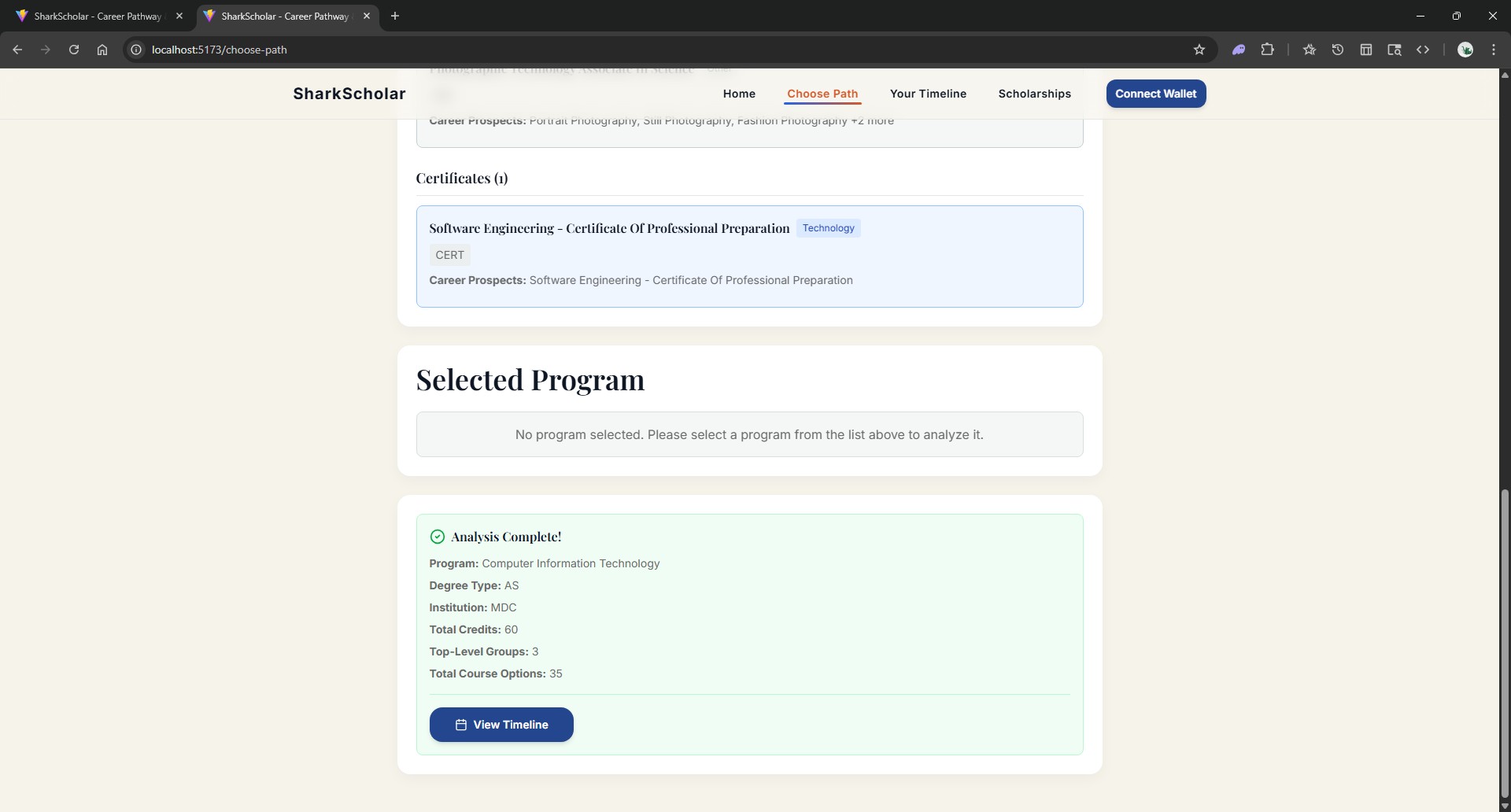The width and height of the screenshot is (1511, 812).
Task: Close the active SharkScholar tab
Action: pos(367,16)
